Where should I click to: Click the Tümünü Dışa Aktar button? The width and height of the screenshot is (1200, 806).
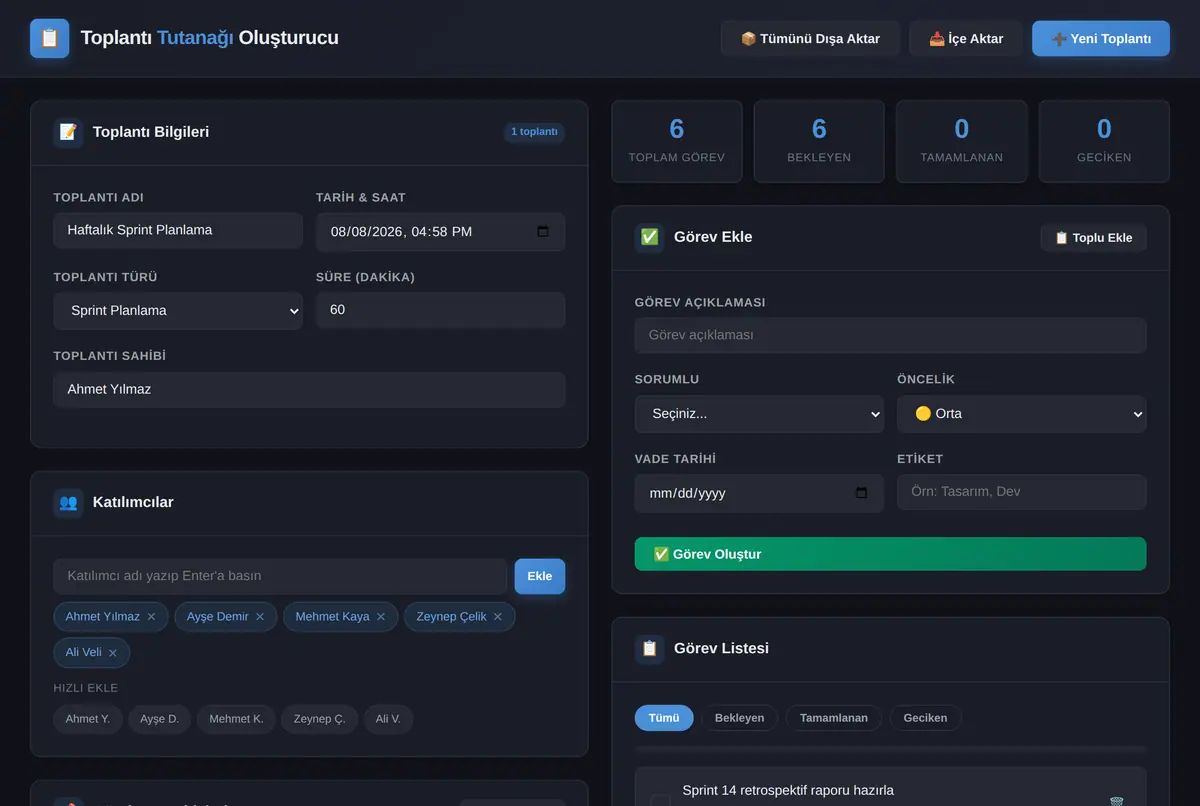pos(810,39)
